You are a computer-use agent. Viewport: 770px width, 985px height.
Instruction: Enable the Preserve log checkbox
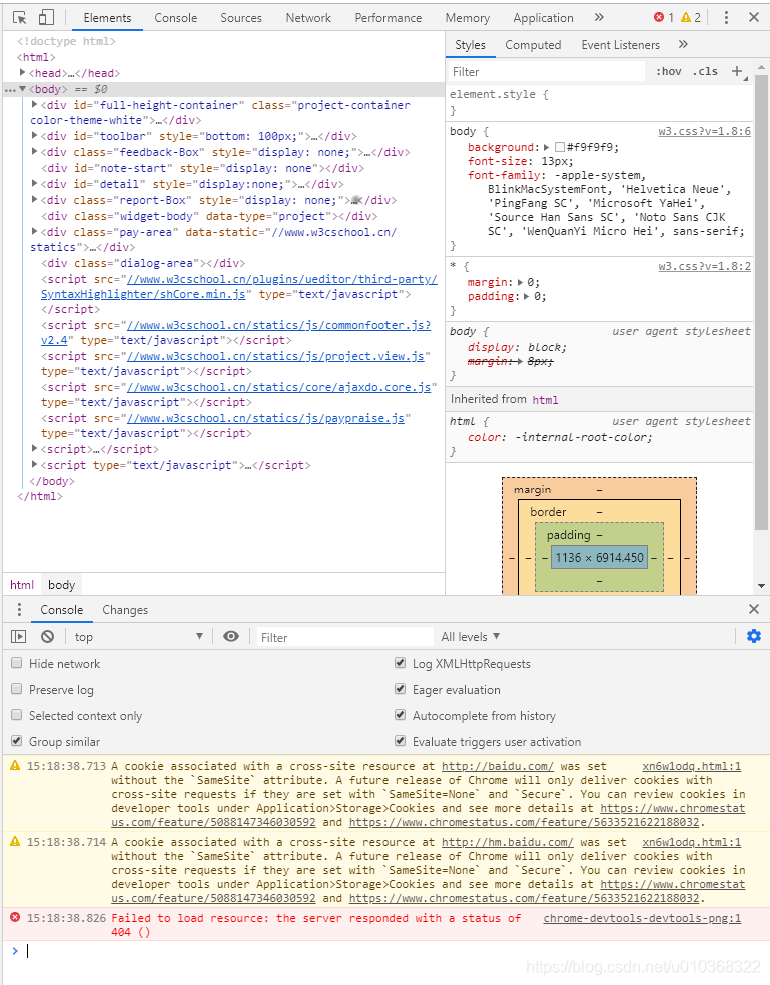(17, 688)
